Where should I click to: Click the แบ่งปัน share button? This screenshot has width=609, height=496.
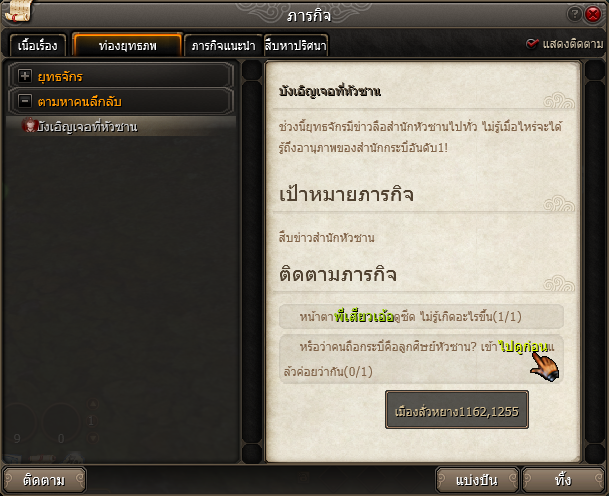click(477, 480)
